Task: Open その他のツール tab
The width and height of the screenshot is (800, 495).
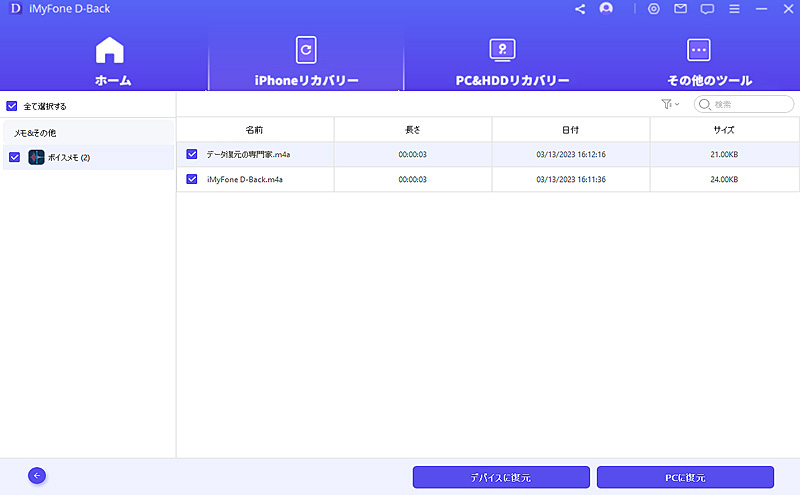Action: 709,62
